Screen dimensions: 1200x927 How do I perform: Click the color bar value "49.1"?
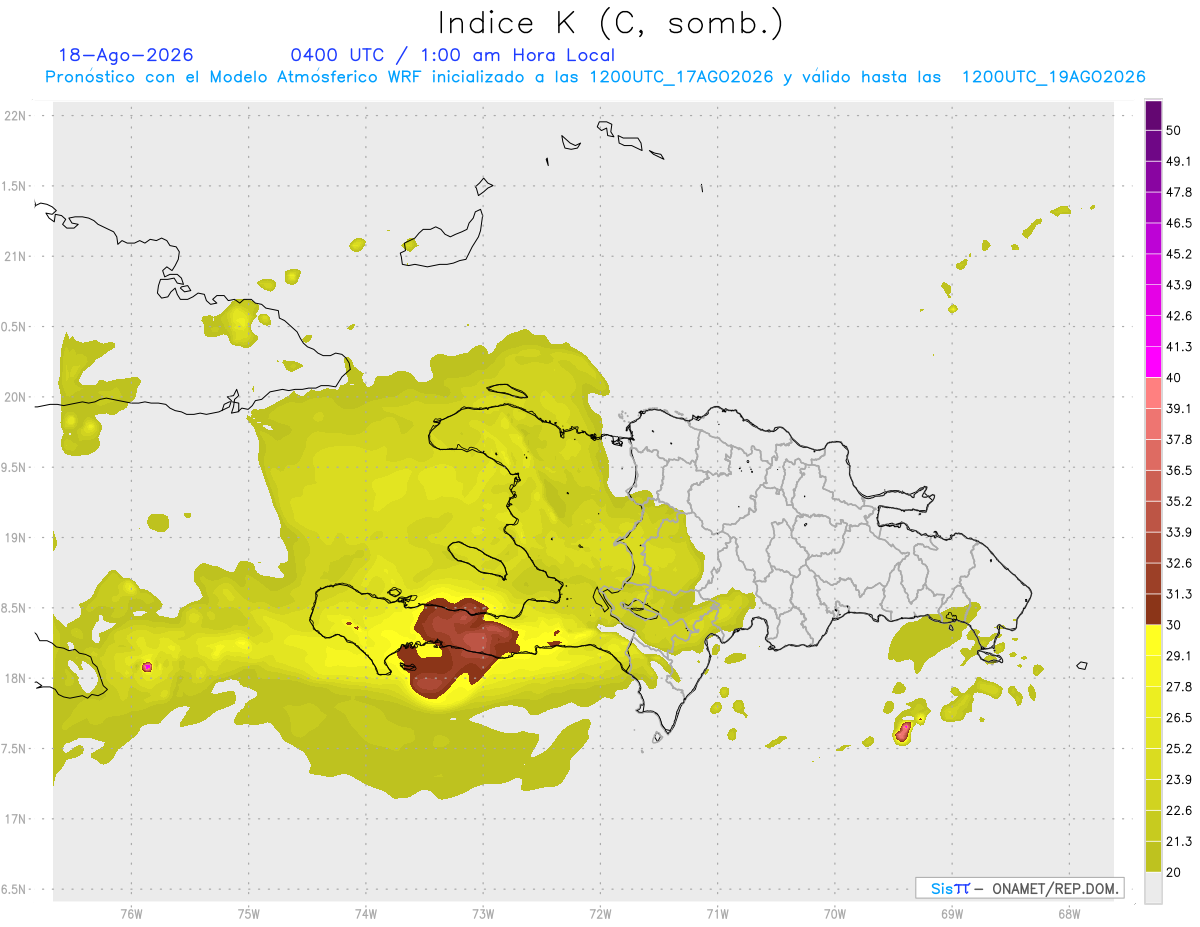[1180, 162]
